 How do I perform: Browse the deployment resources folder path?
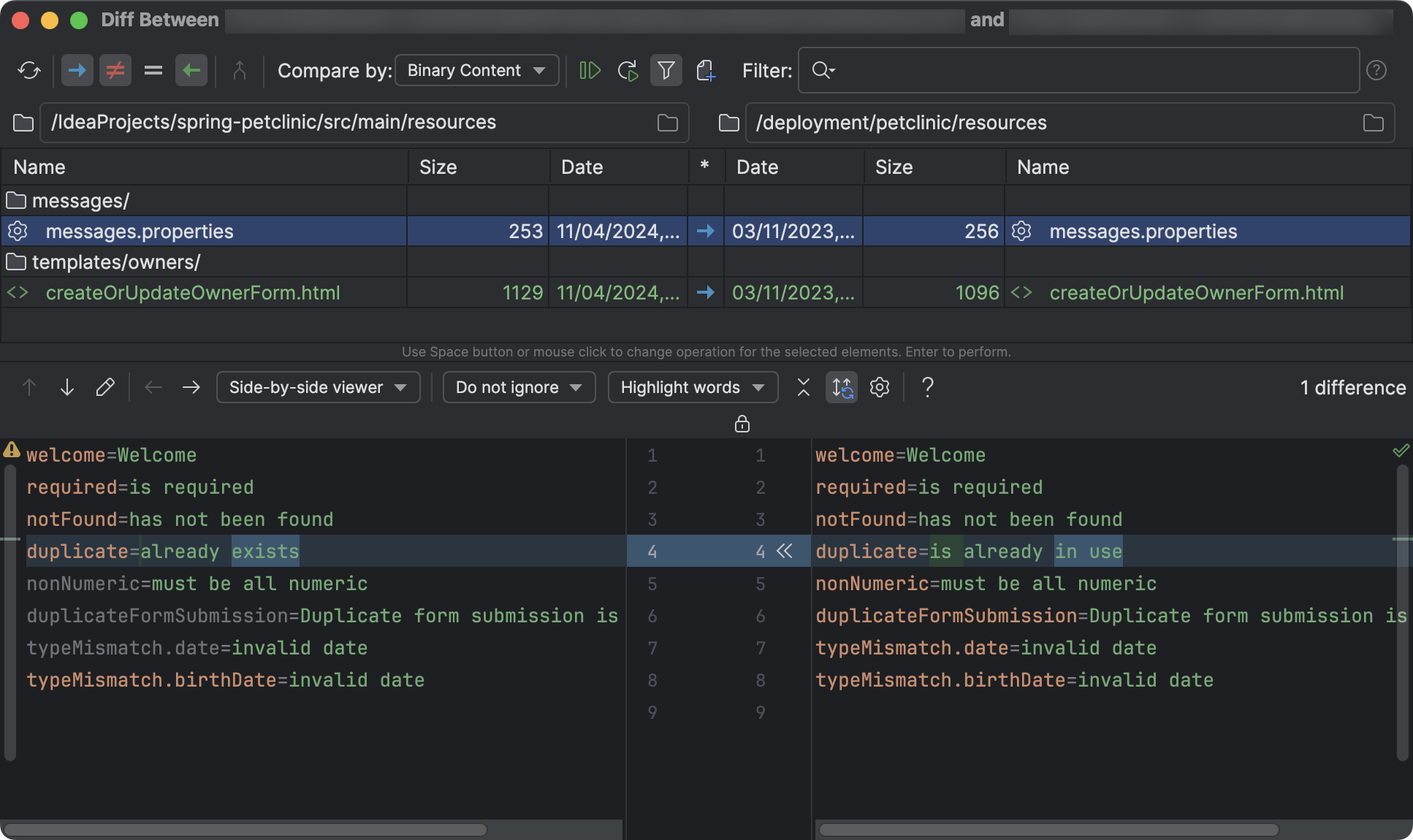coord(1374,123)
